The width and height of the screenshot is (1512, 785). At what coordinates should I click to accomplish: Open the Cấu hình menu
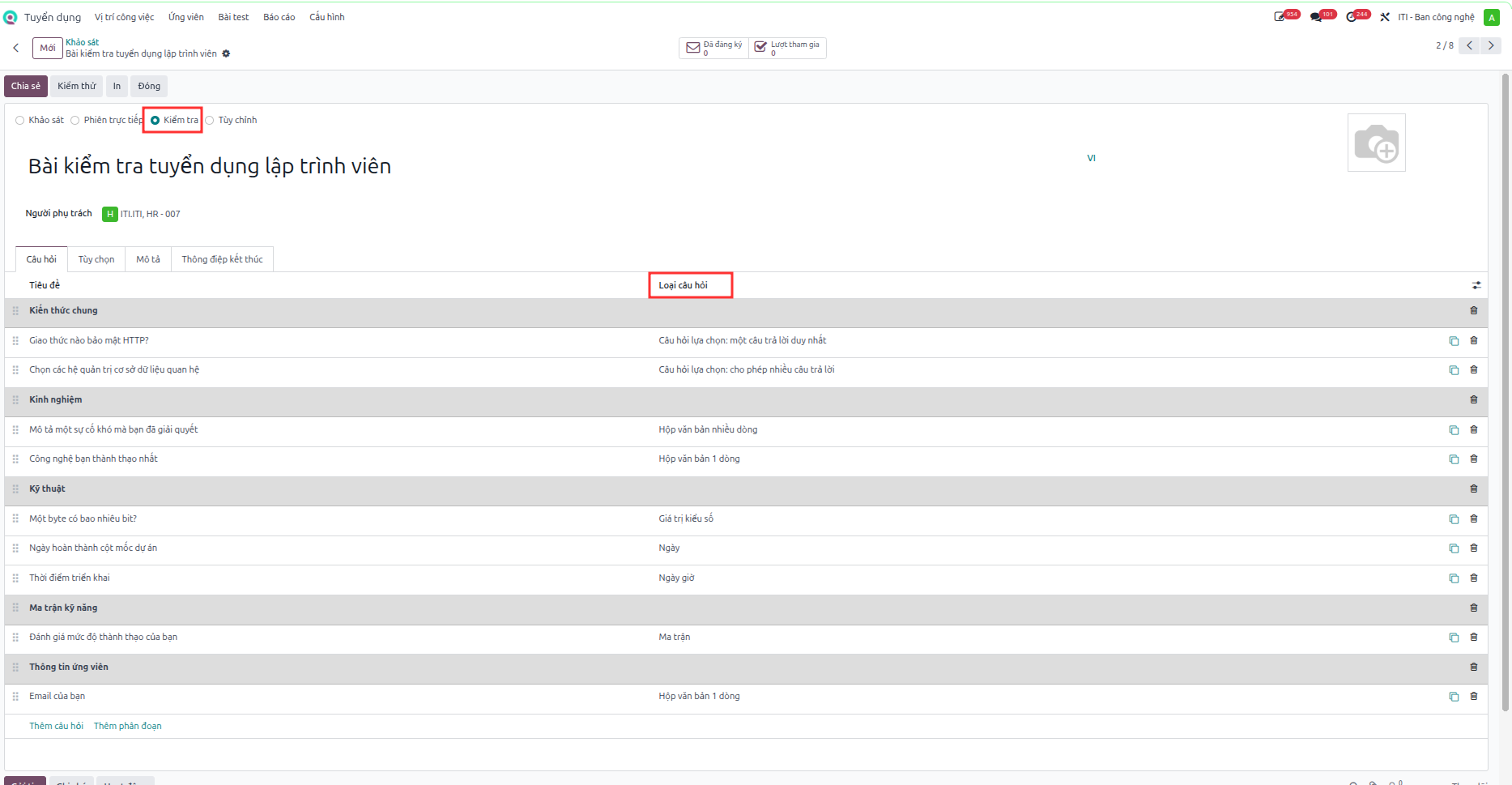[x=327, y=17]
